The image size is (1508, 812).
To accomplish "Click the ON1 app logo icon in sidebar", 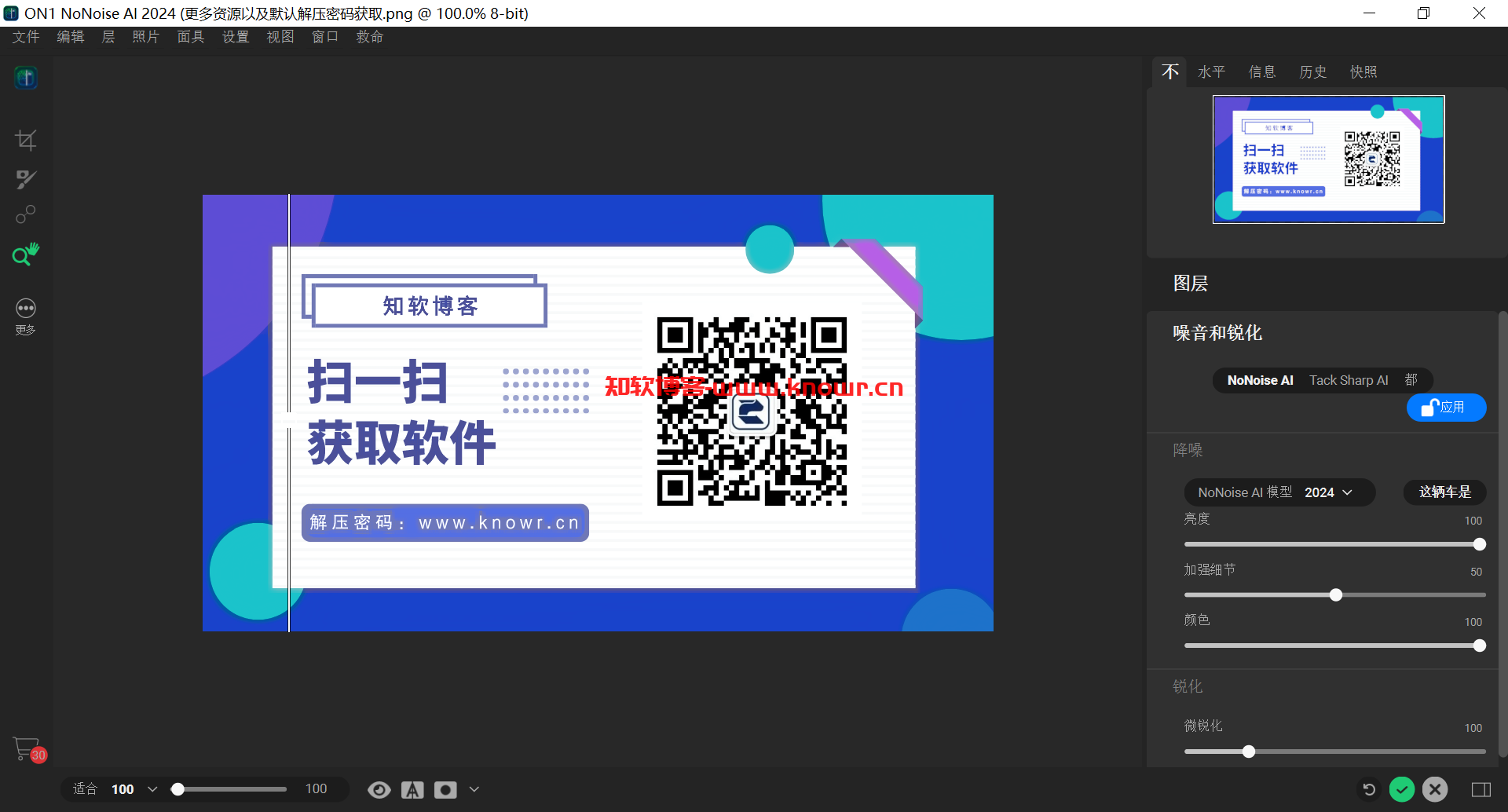I will pos(26,77).
